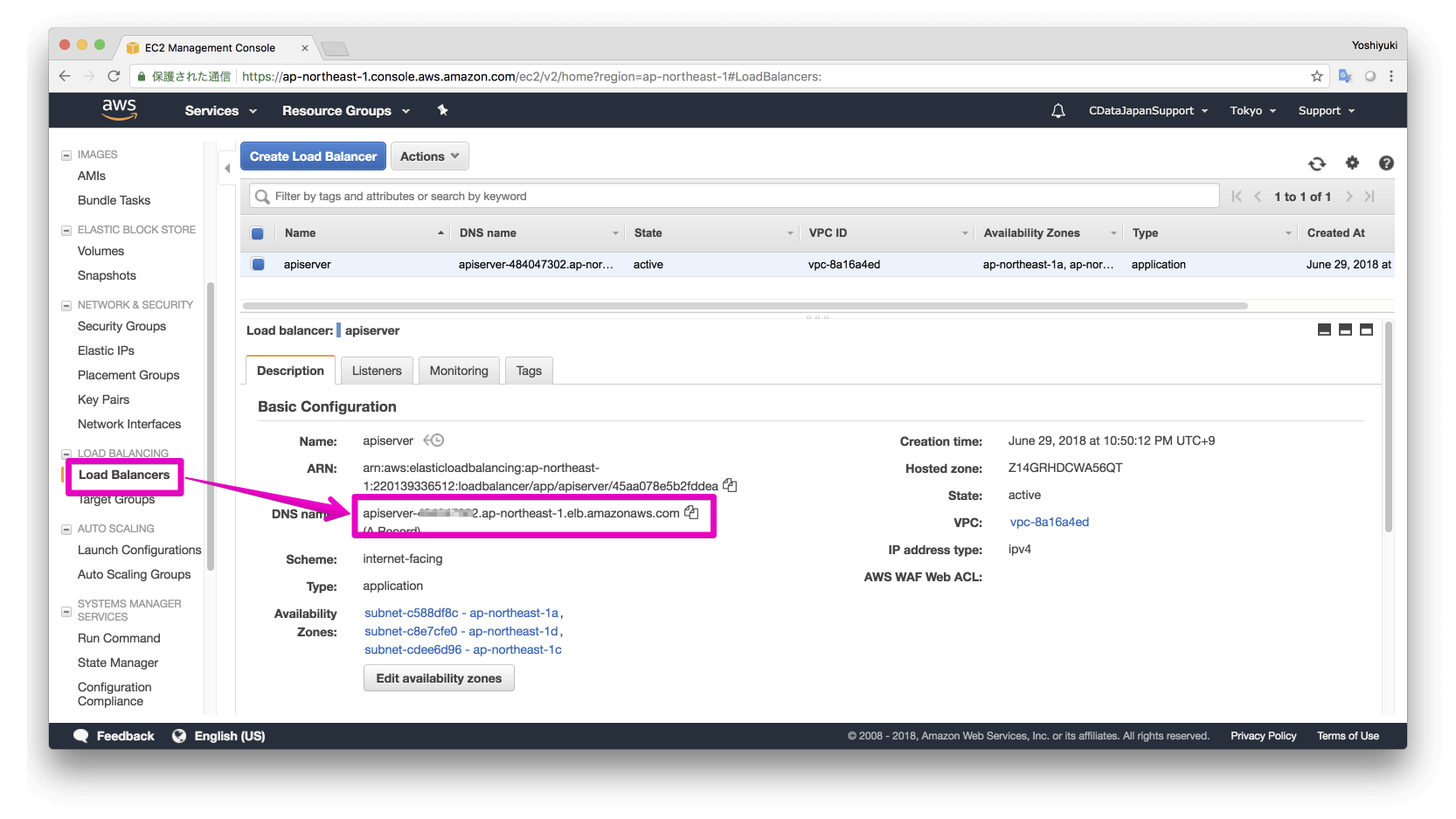This screenshot has height=819, width=1456.
Task: Click the AWS logo home icon
Action: 119,109
